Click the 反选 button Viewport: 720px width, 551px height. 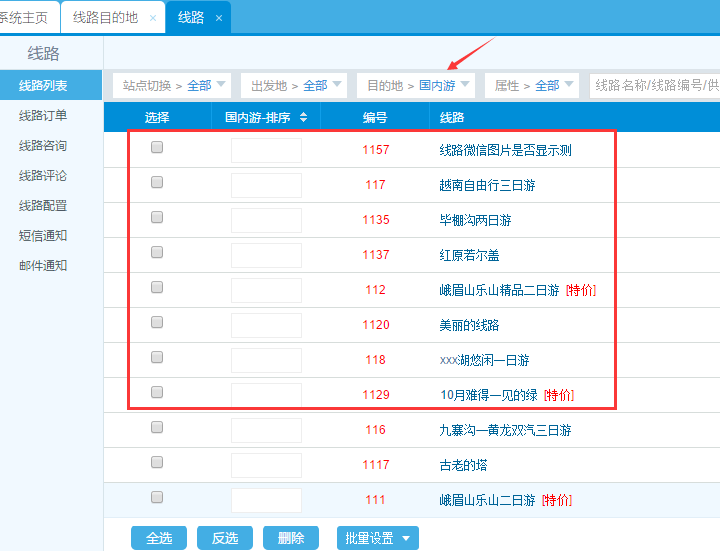coord(225,538)
